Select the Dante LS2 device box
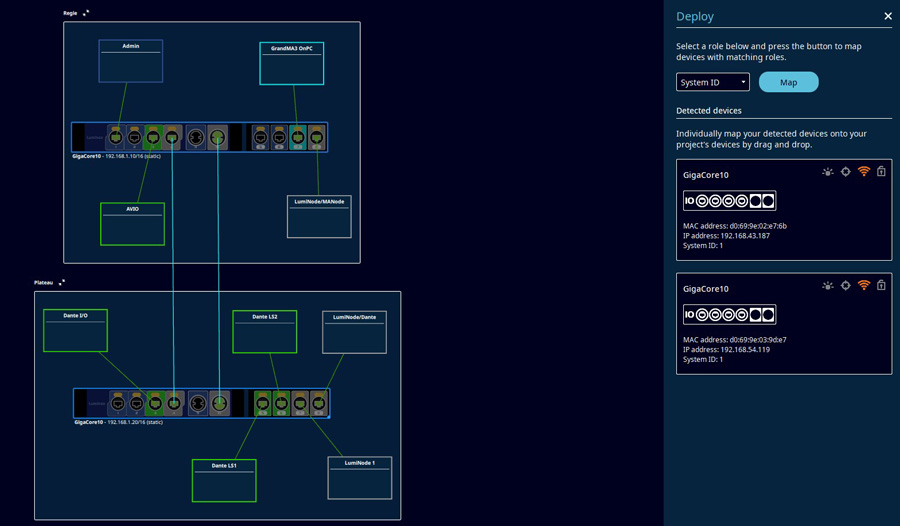 pos(265,332)
